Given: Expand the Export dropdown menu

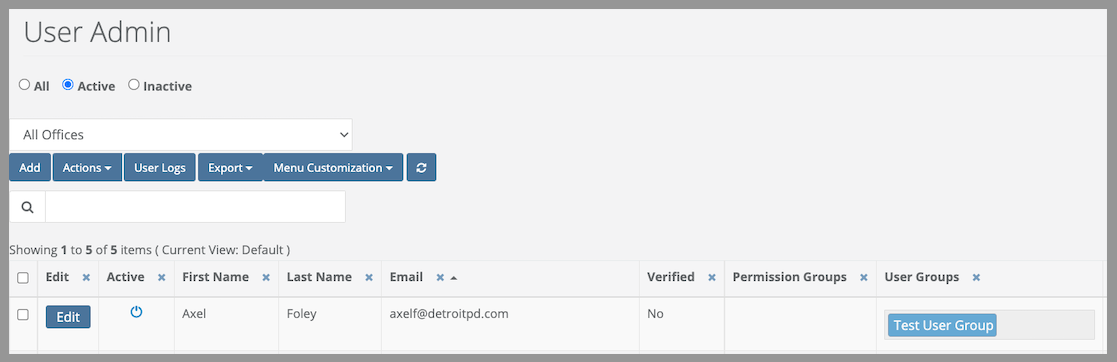Looking at the screenshot, I should (x=231, y=167).
